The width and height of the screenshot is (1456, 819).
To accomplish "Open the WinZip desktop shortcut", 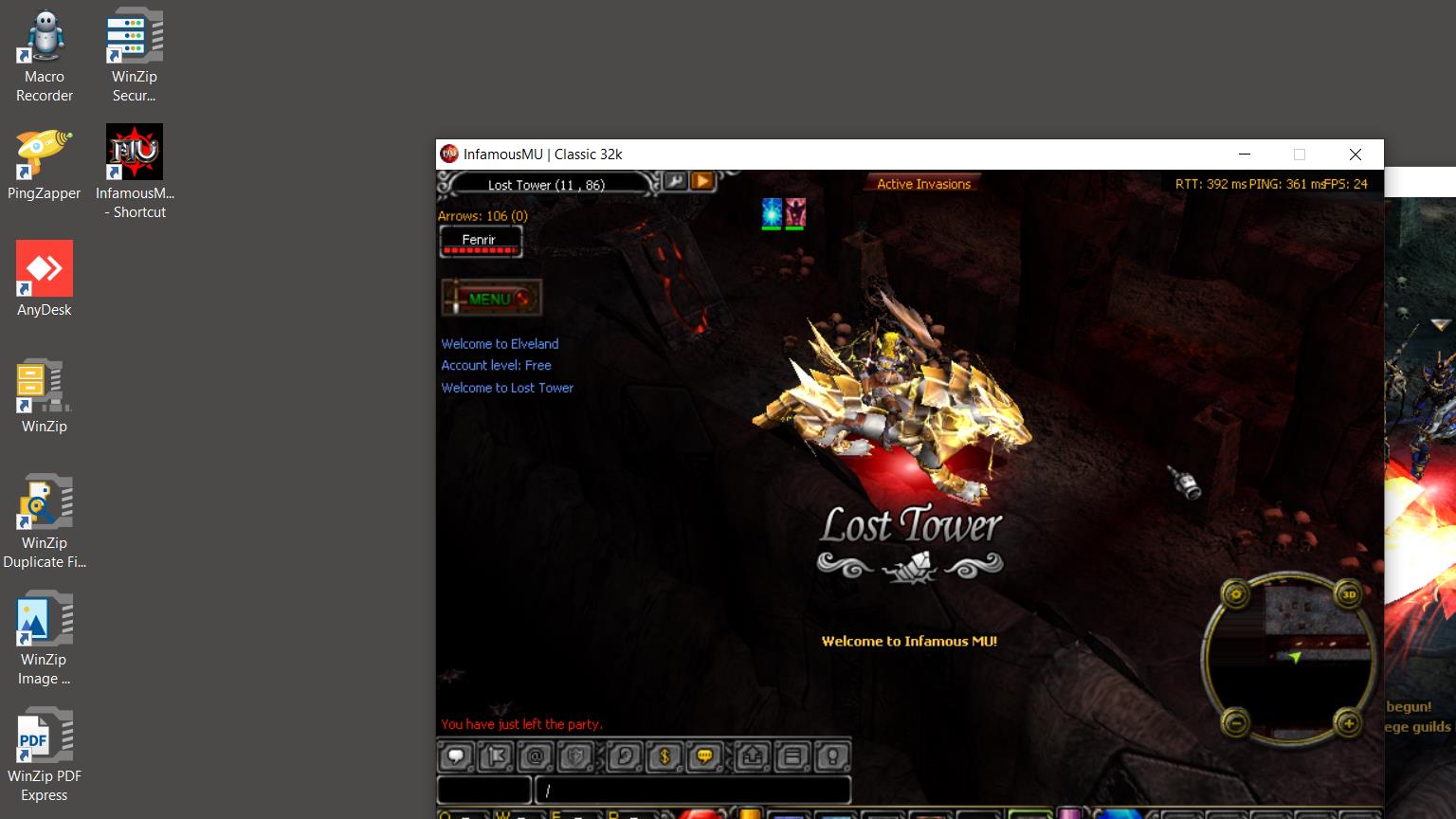I will point(45,395).
